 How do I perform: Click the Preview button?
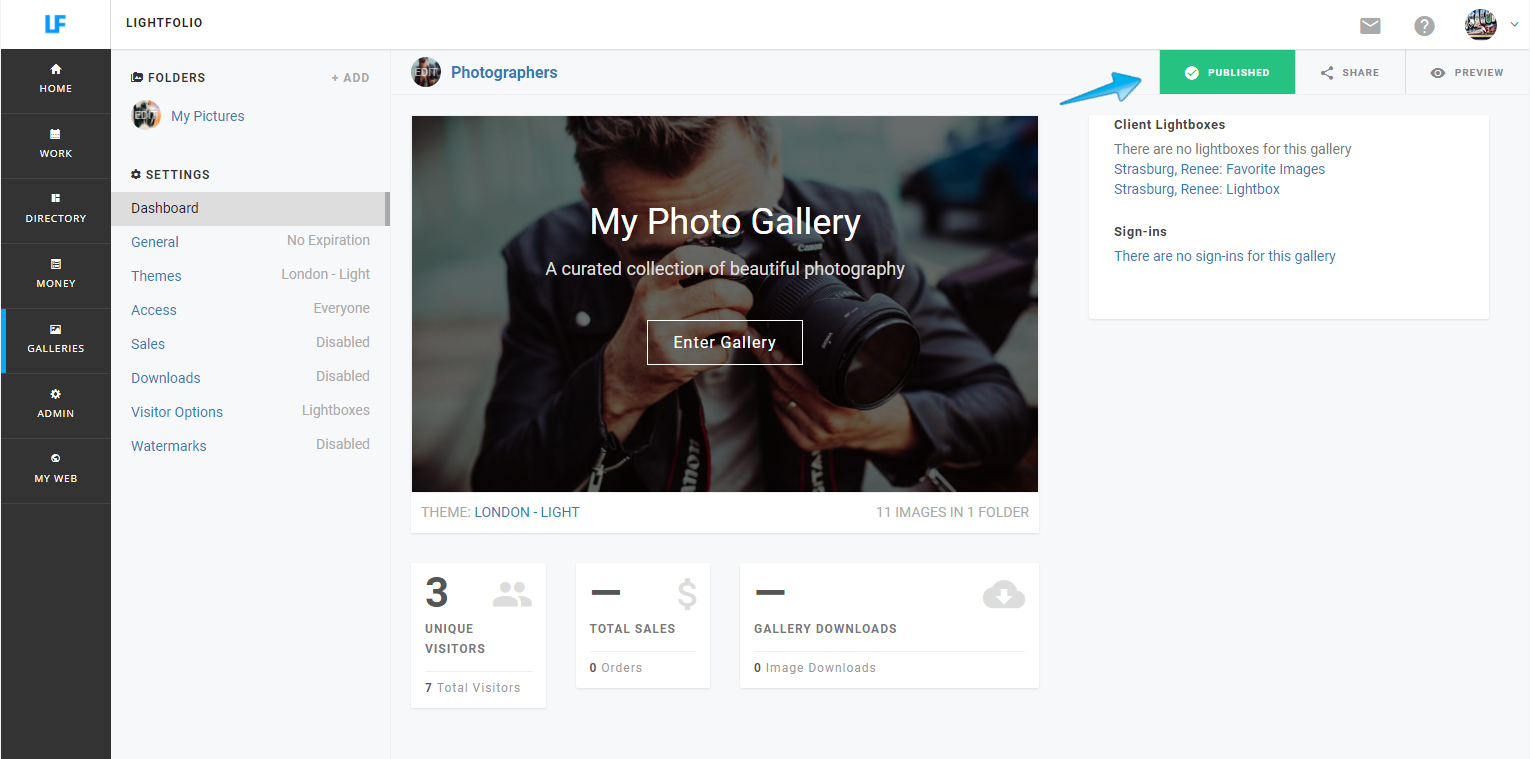coord(1467,72)
